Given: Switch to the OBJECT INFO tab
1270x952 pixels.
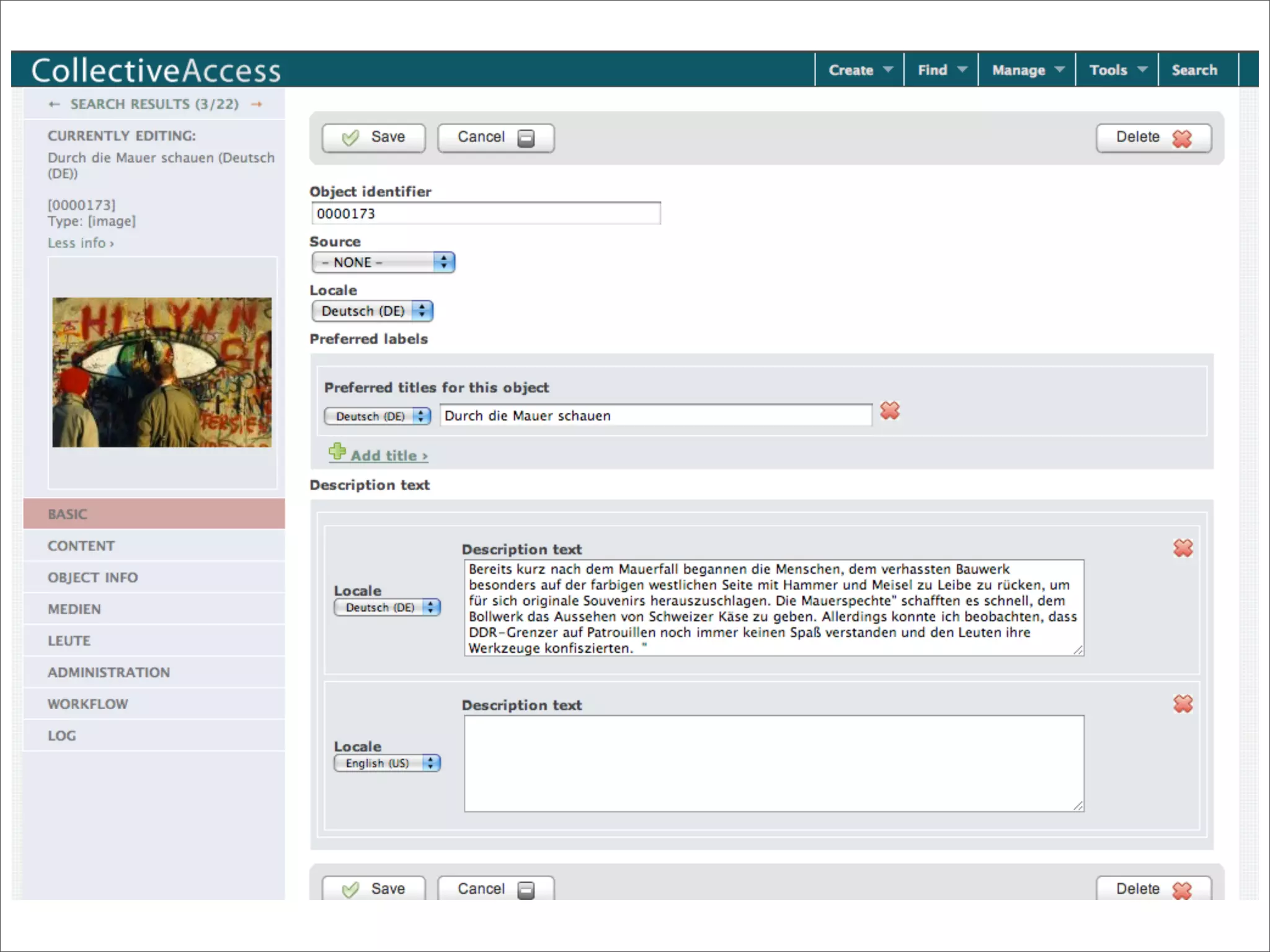Looking at the screenshot, I should (154, 577).
